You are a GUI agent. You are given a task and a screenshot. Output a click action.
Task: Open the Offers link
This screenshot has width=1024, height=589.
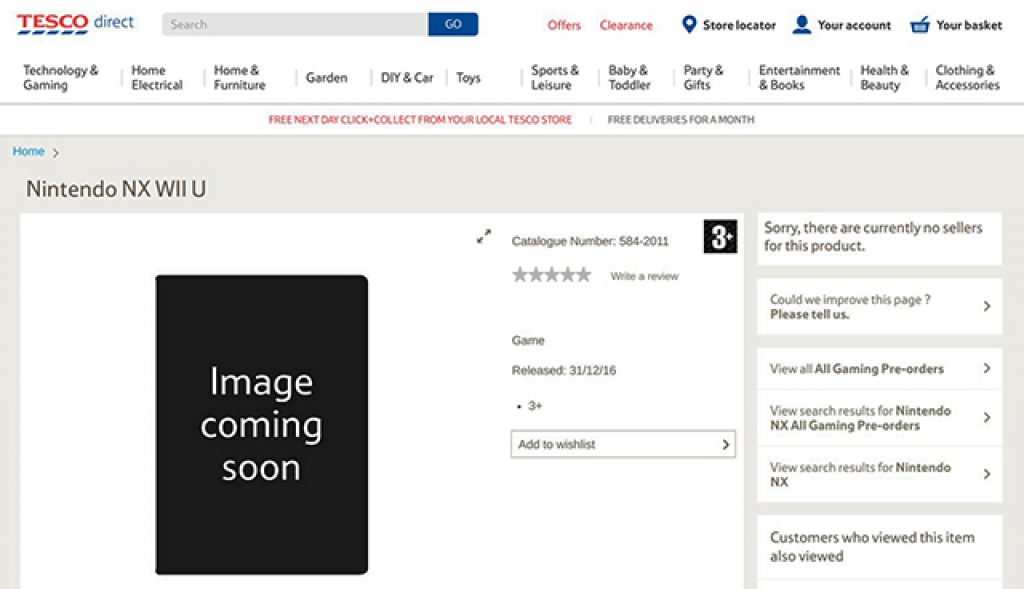point(564,25)
